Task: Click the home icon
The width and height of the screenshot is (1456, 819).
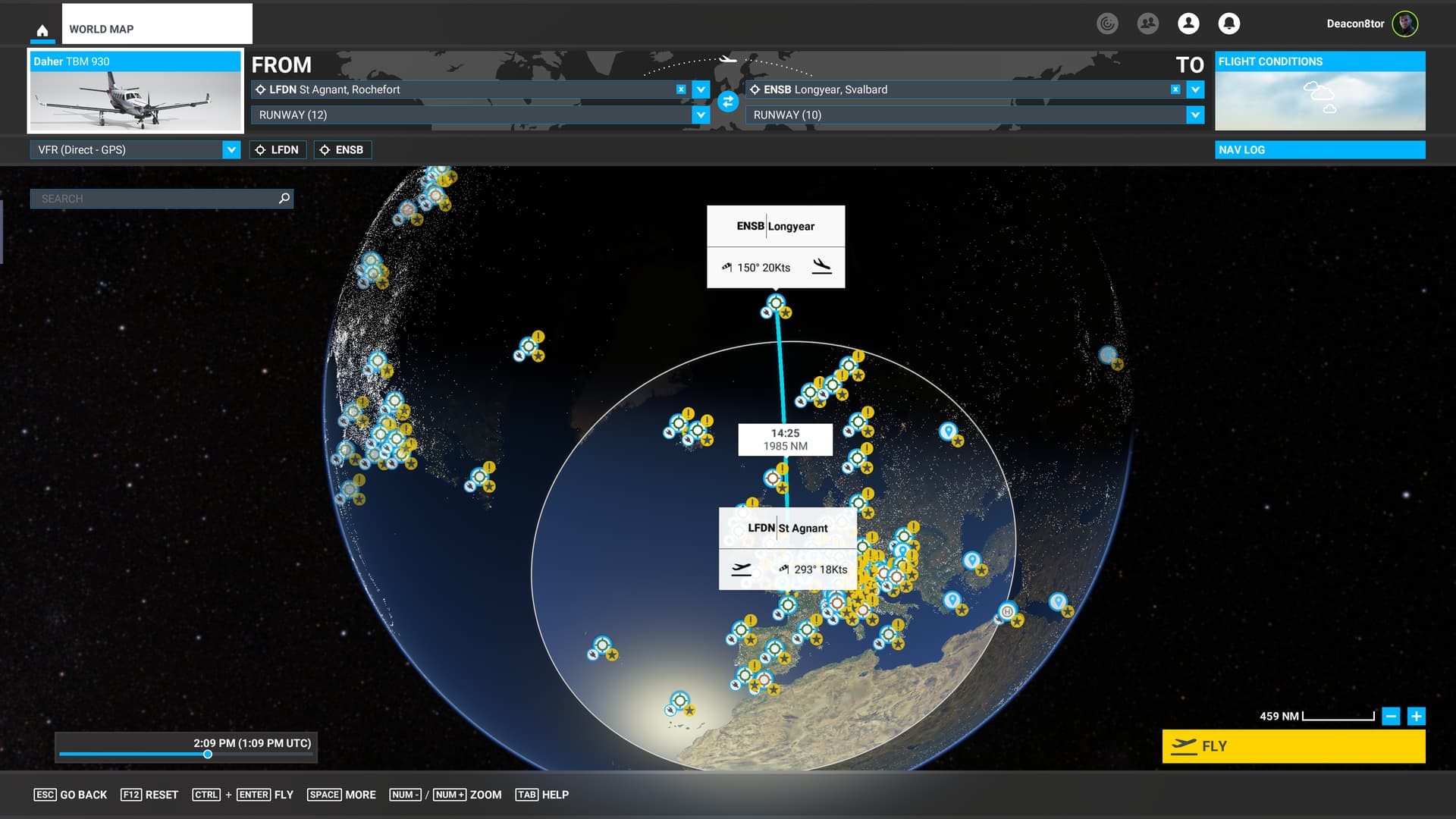Action: click(x=42, y=30)
